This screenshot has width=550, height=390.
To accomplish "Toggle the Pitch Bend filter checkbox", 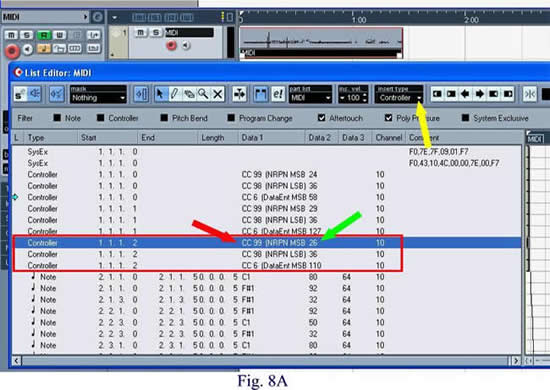I will click(x=164, y=118).
